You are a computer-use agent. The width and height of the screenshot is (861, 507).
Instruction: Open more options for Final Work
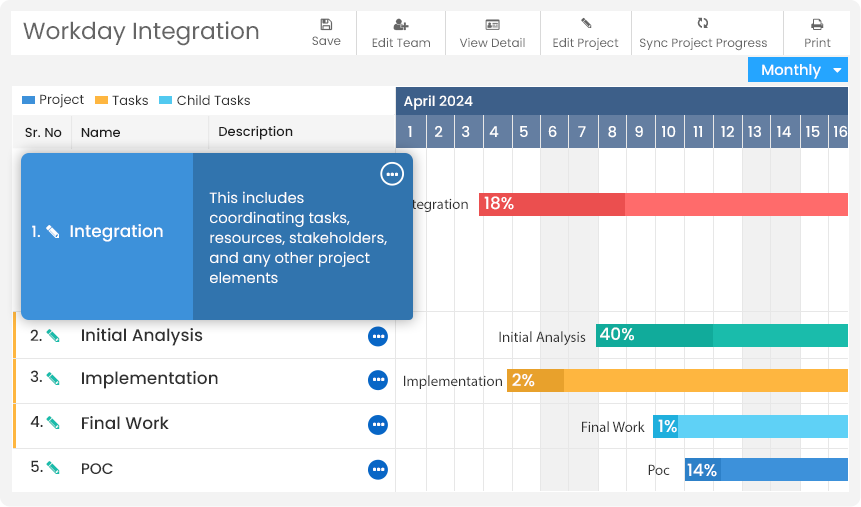pyautogui.click(x=378, y=425)
